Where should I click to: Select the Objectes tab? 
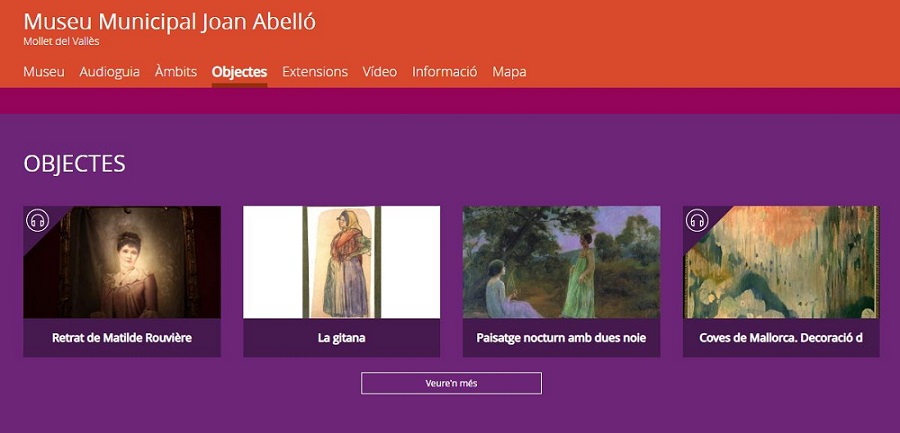[239, 72]
